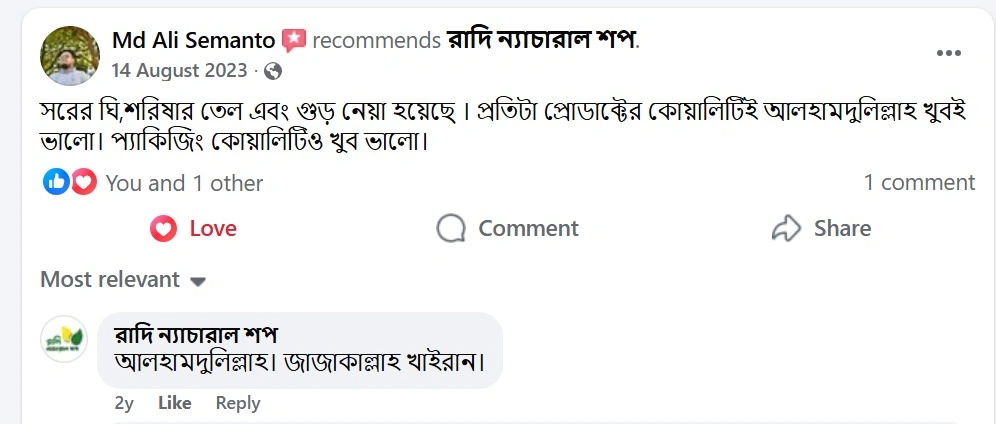This screenshot has width=996, height=424.
Task: Click the share arrow icon
Action: pyautogui.click(x=787, y=229)
